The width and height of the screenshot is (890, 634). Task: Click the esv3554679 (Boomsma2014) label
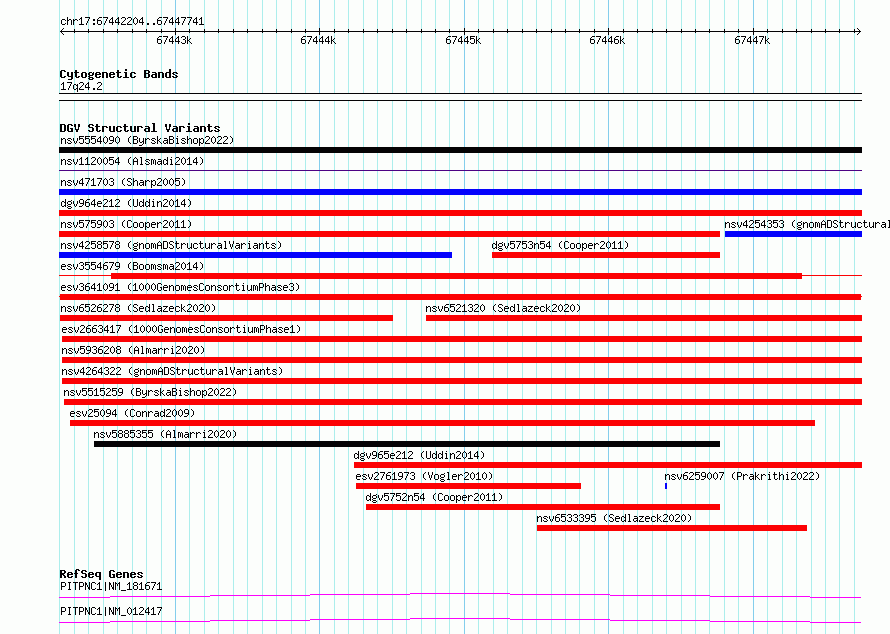(x=132, y=266)
